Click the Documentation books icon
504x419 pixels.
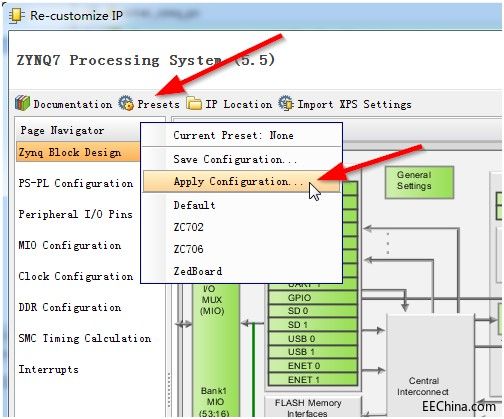(x=22, y=103)
